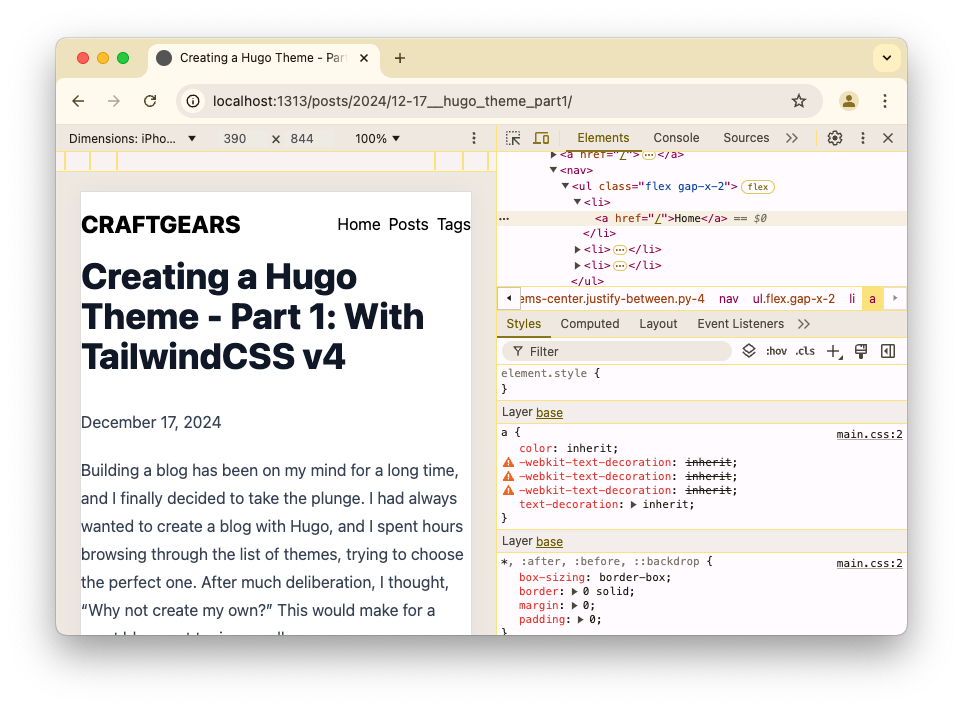This screenshot has width=963, height=709.
Task: Activate the inspect element picker
Action: (x=513, y=138)
